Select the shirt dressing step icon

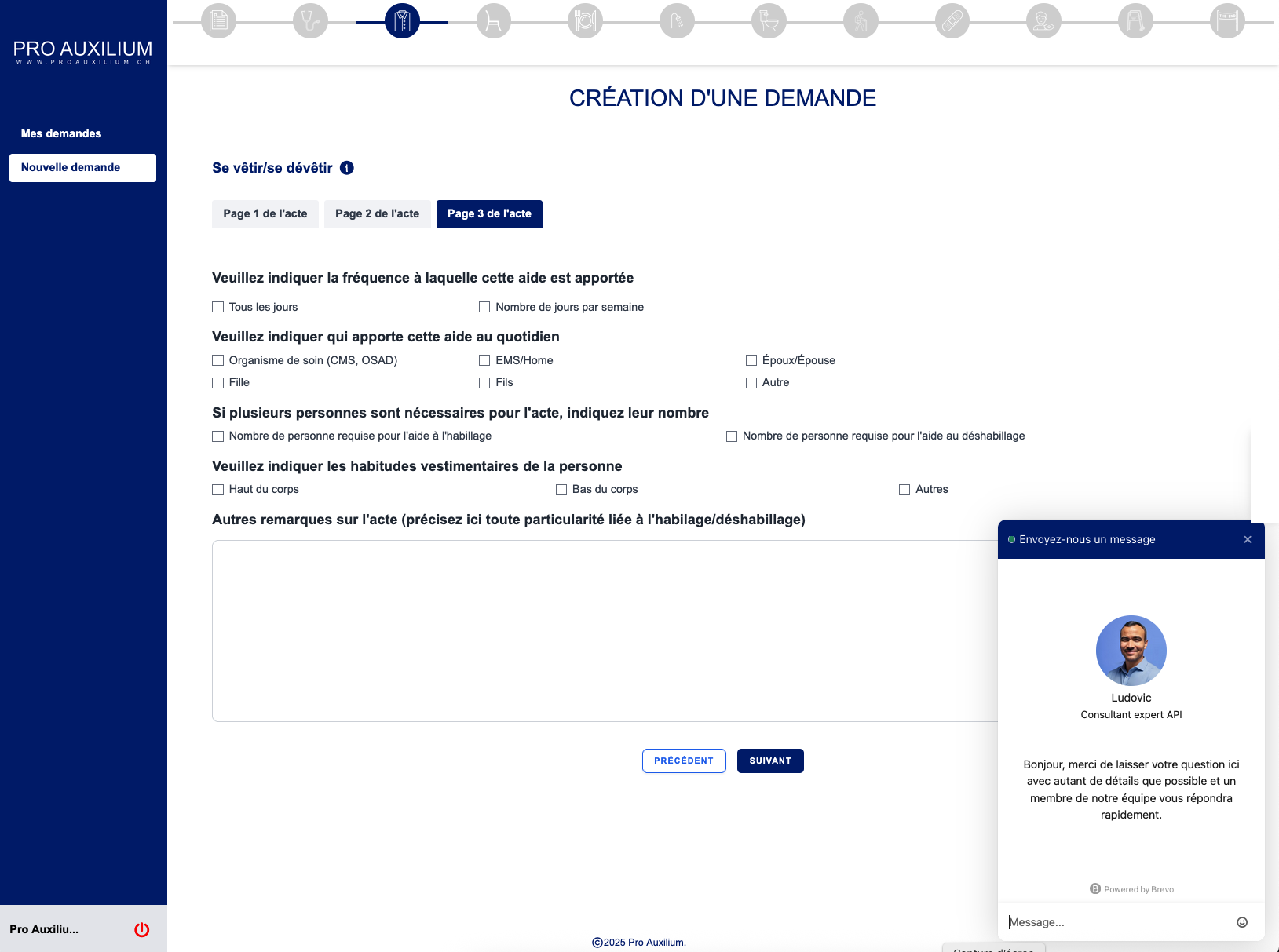(x=402, y=20)
